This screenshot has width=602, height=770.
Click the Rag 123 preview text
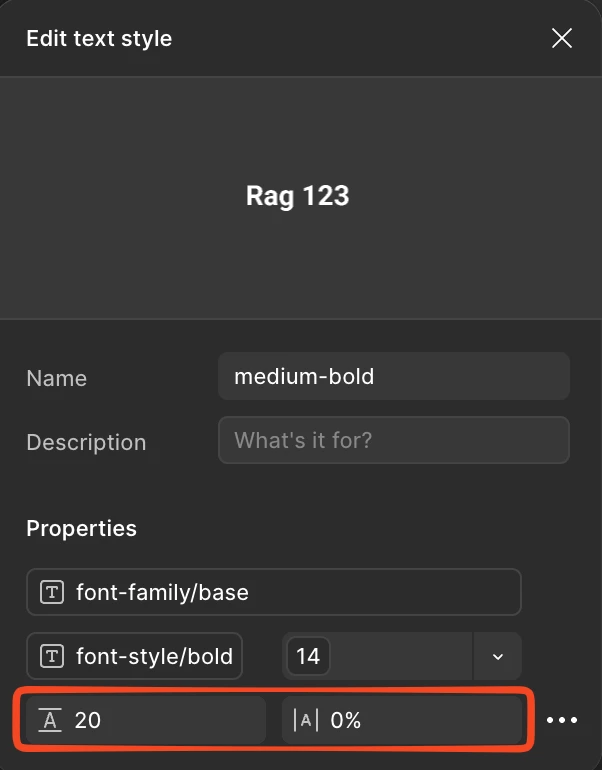298,196
